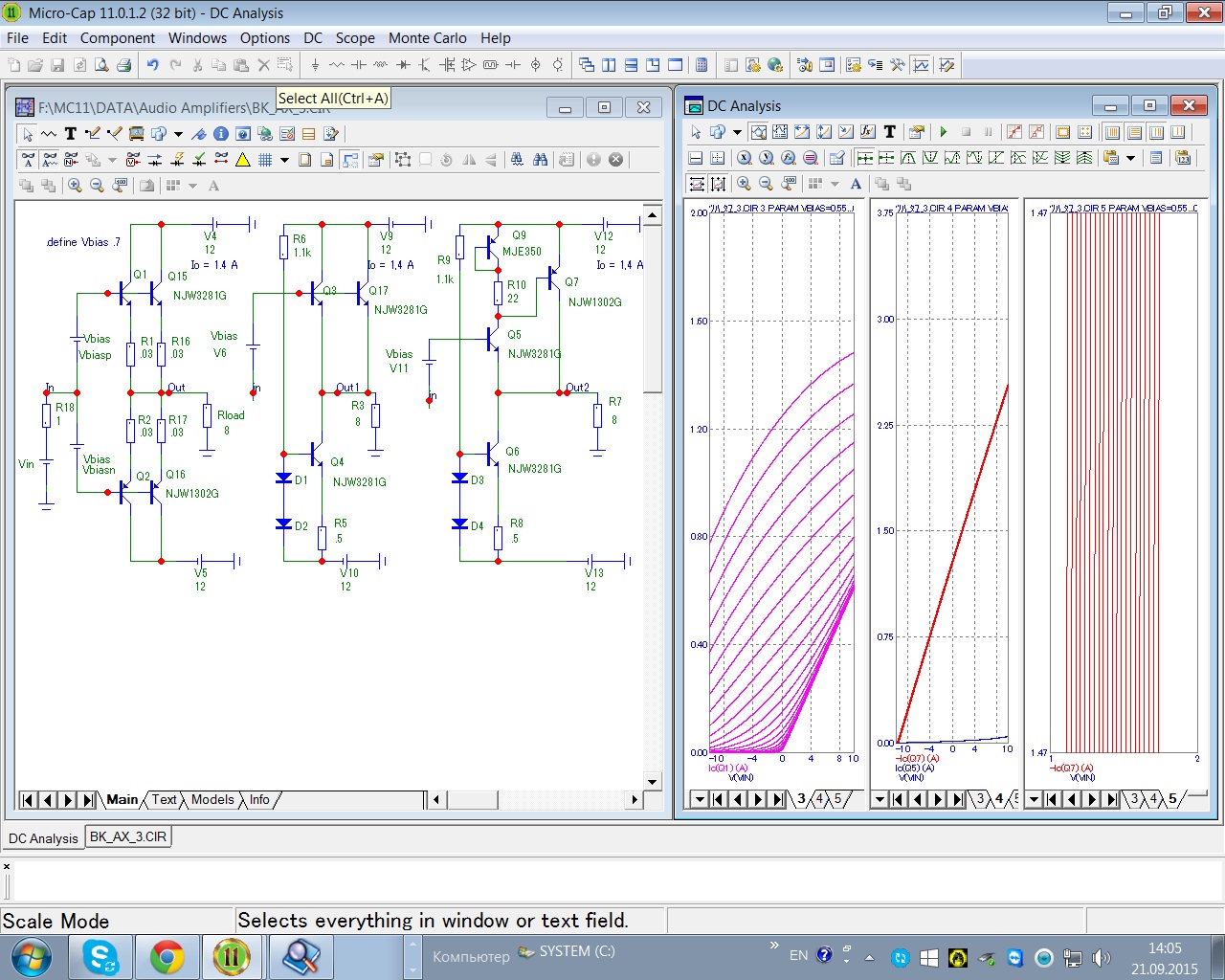Open the Calculator icon in the main toolbar

pyautogui.click(x=702, y=65)
